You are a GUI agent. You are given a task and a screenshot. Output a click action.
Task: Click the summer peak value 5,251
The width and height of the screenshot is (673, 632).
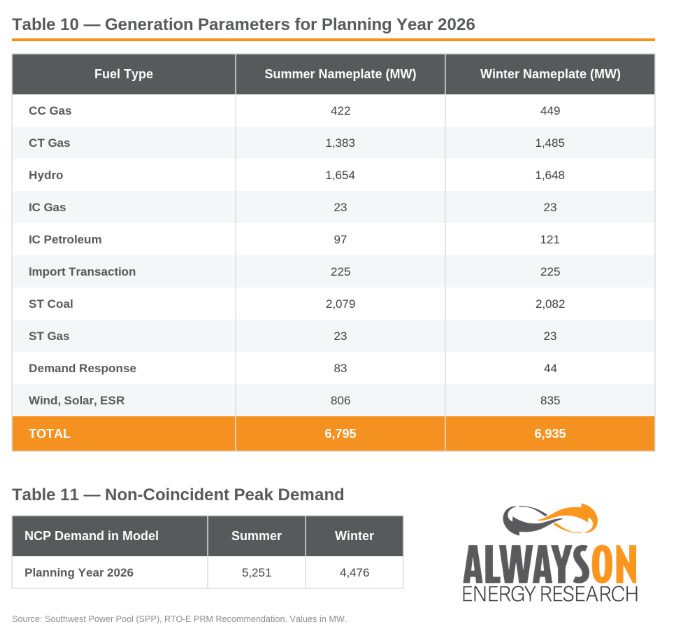(257, 573)
